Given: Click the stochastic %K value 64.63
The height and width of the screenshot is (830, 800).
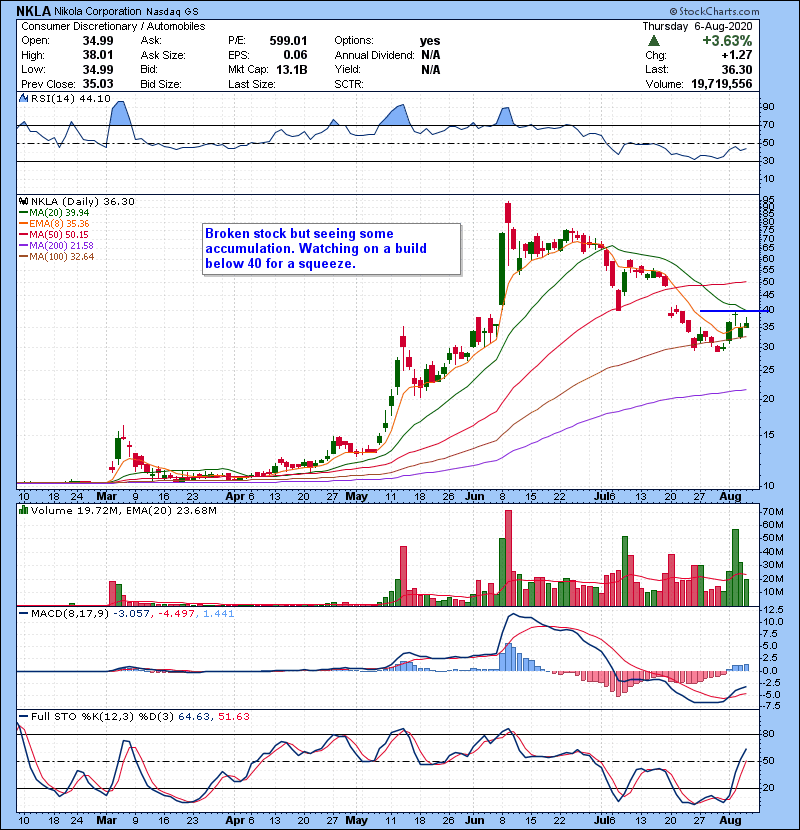Looking at the screenshot, I should tap(193, 717).
